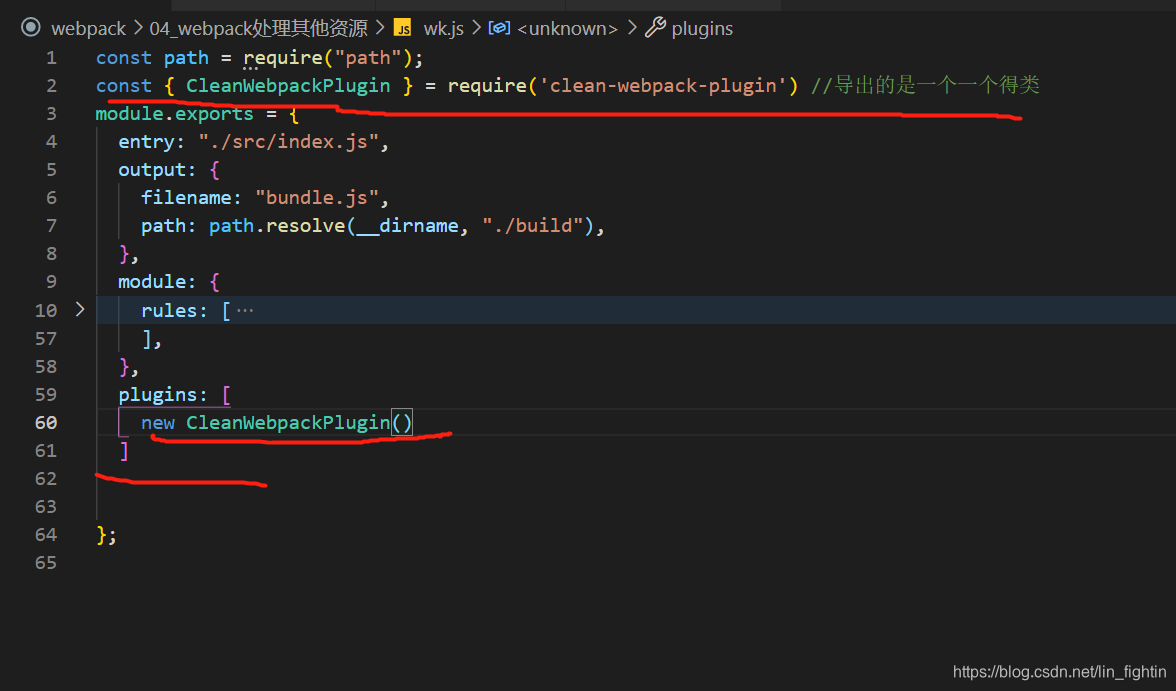Click line number 64 in the gutter
Screen dimensions: 1176x691
tap(46, 535)
